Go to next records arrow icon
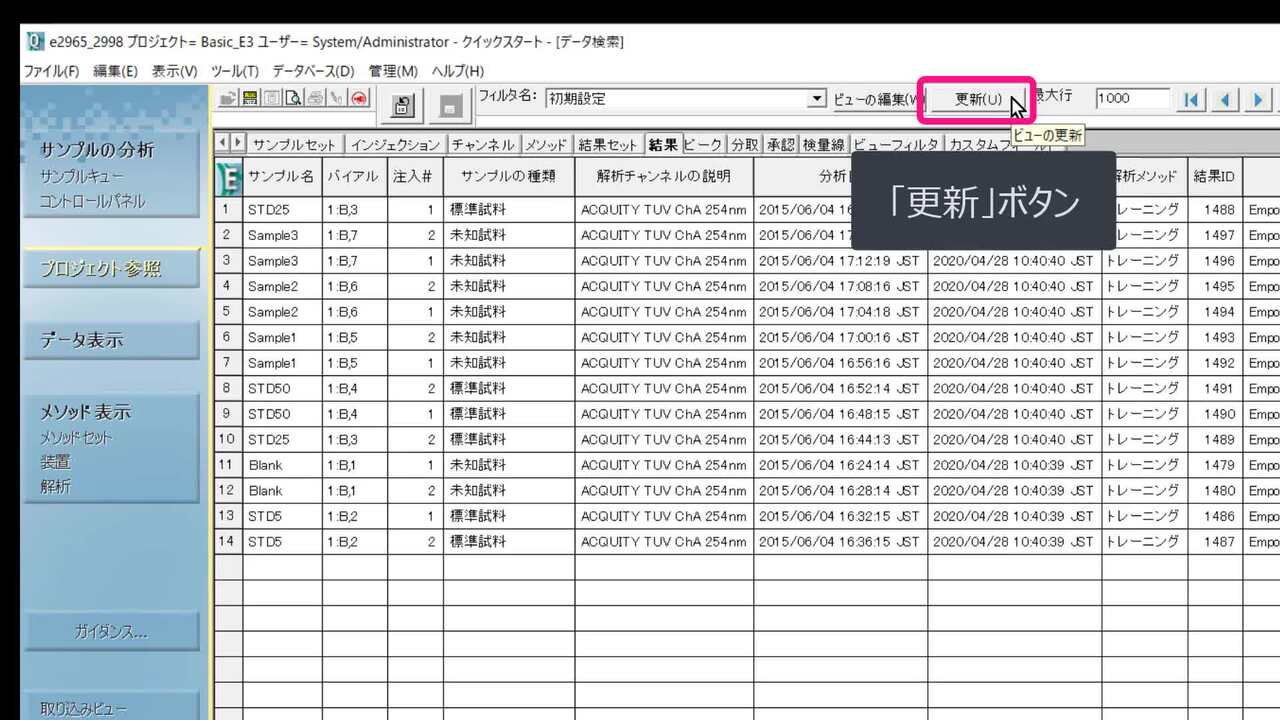The image size is (1280, 720). pos(1259,99)
